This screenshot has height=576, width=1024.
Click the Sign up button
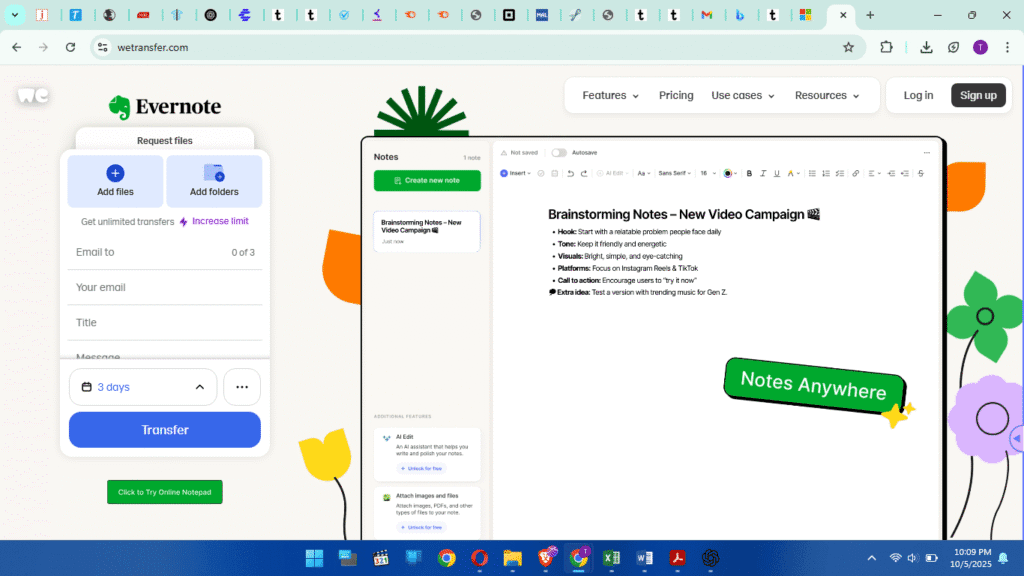pyautogui.click(x=978, y=95)
